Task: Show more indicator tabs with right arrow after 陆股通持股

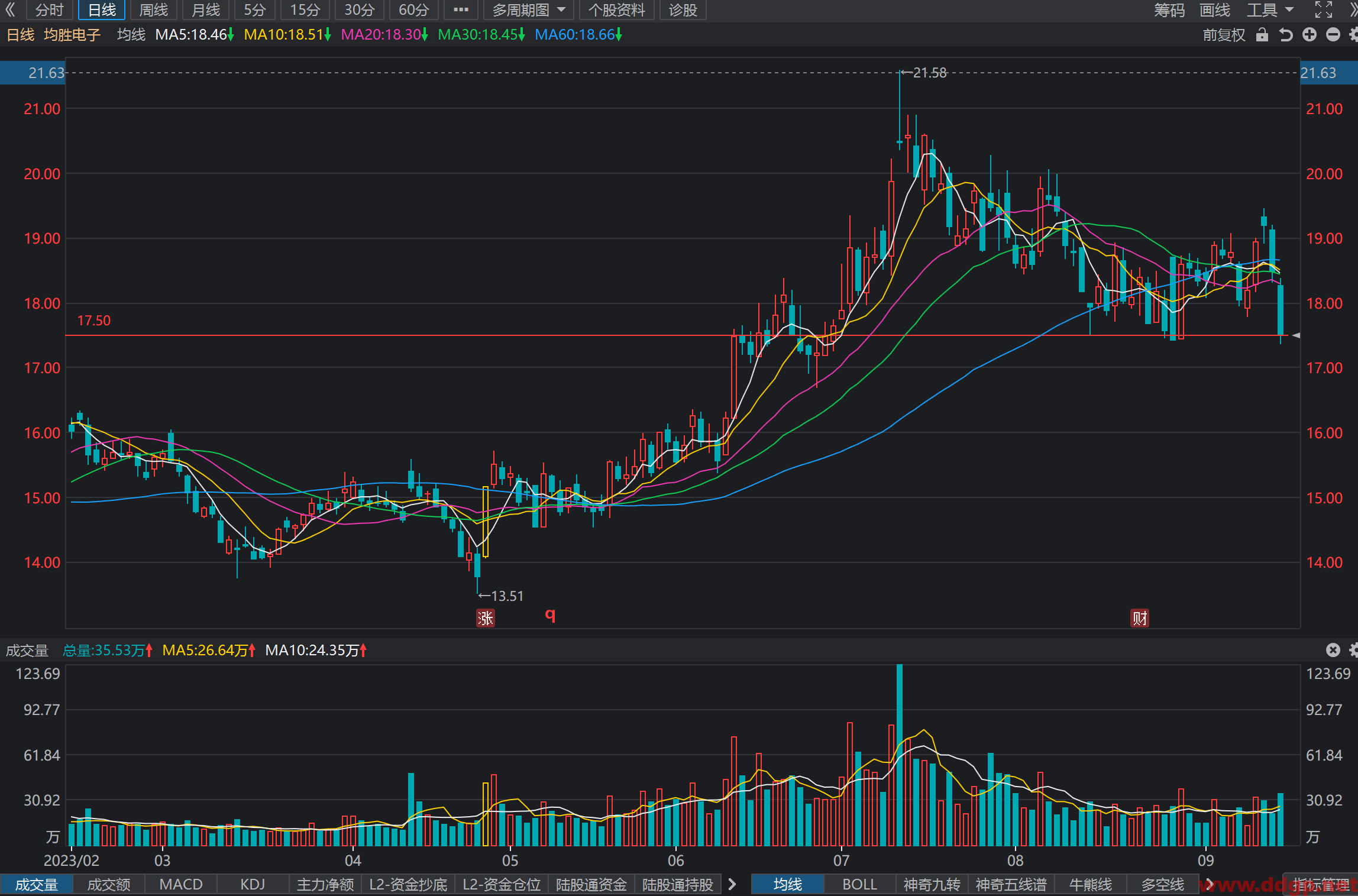Action: pyautogui.click(x=732, y=885)
